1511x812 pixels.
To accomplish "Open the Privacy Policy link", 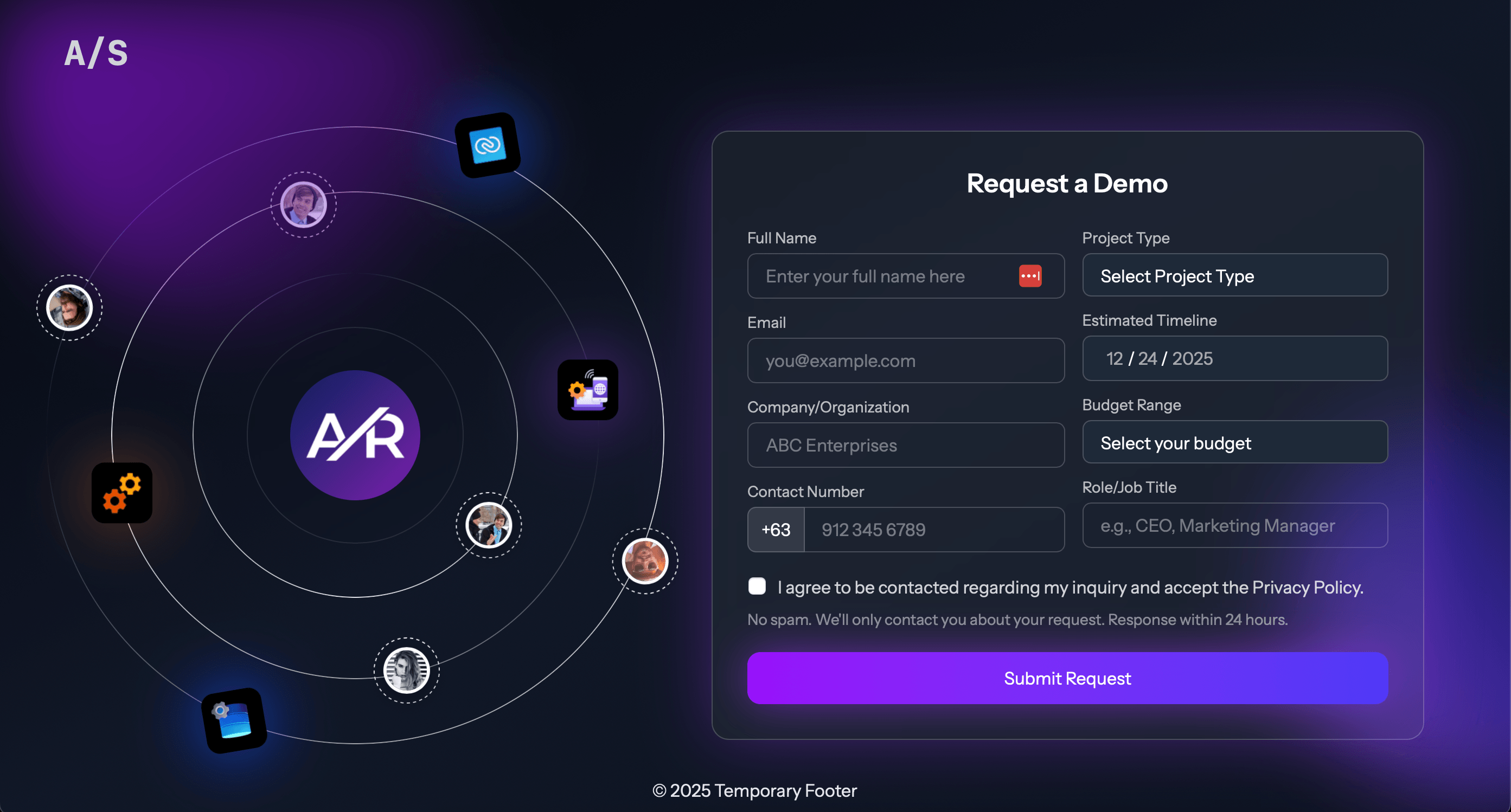I will (x=1308, y=588).
